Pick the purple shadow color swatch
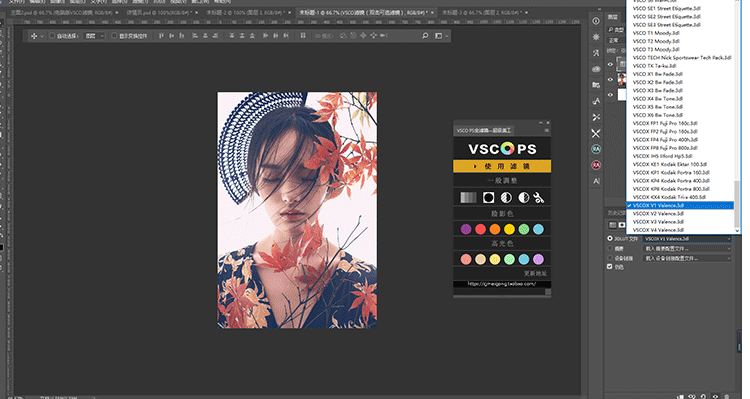Viewport: 750px width, 399px height. (466, 229)
